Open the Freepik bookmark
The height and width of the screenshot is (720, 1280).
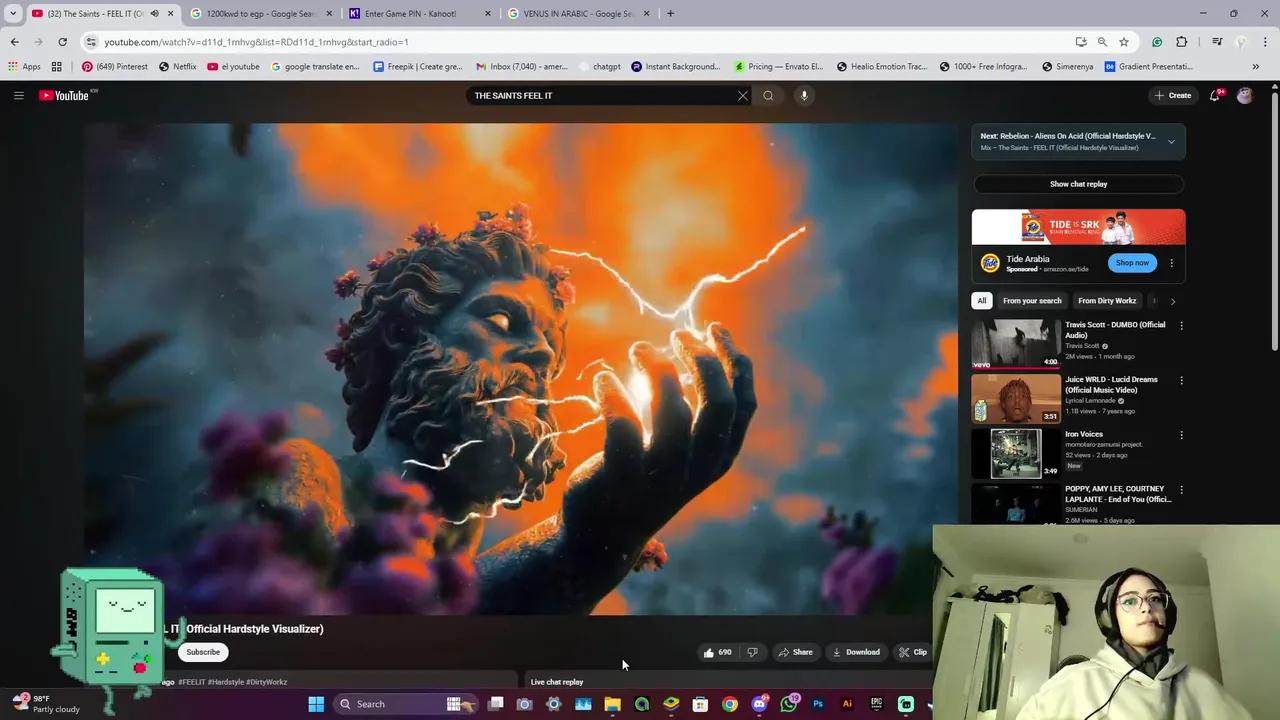[418, 67]
